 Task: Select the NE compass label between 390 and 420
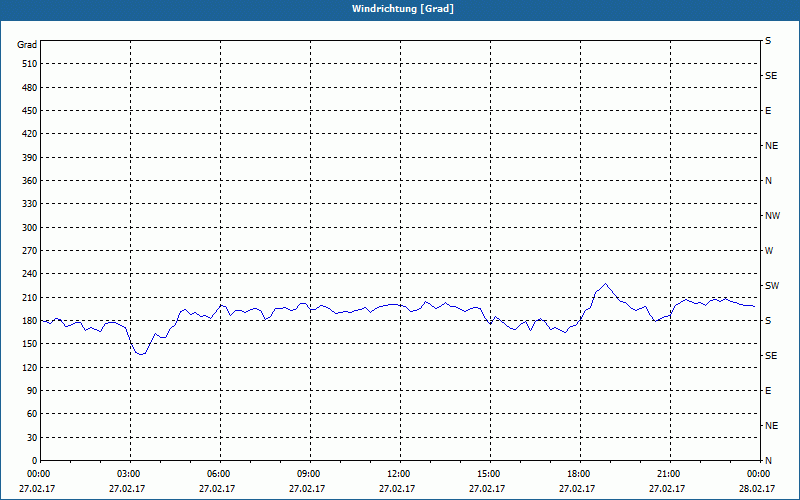(771, 146)
